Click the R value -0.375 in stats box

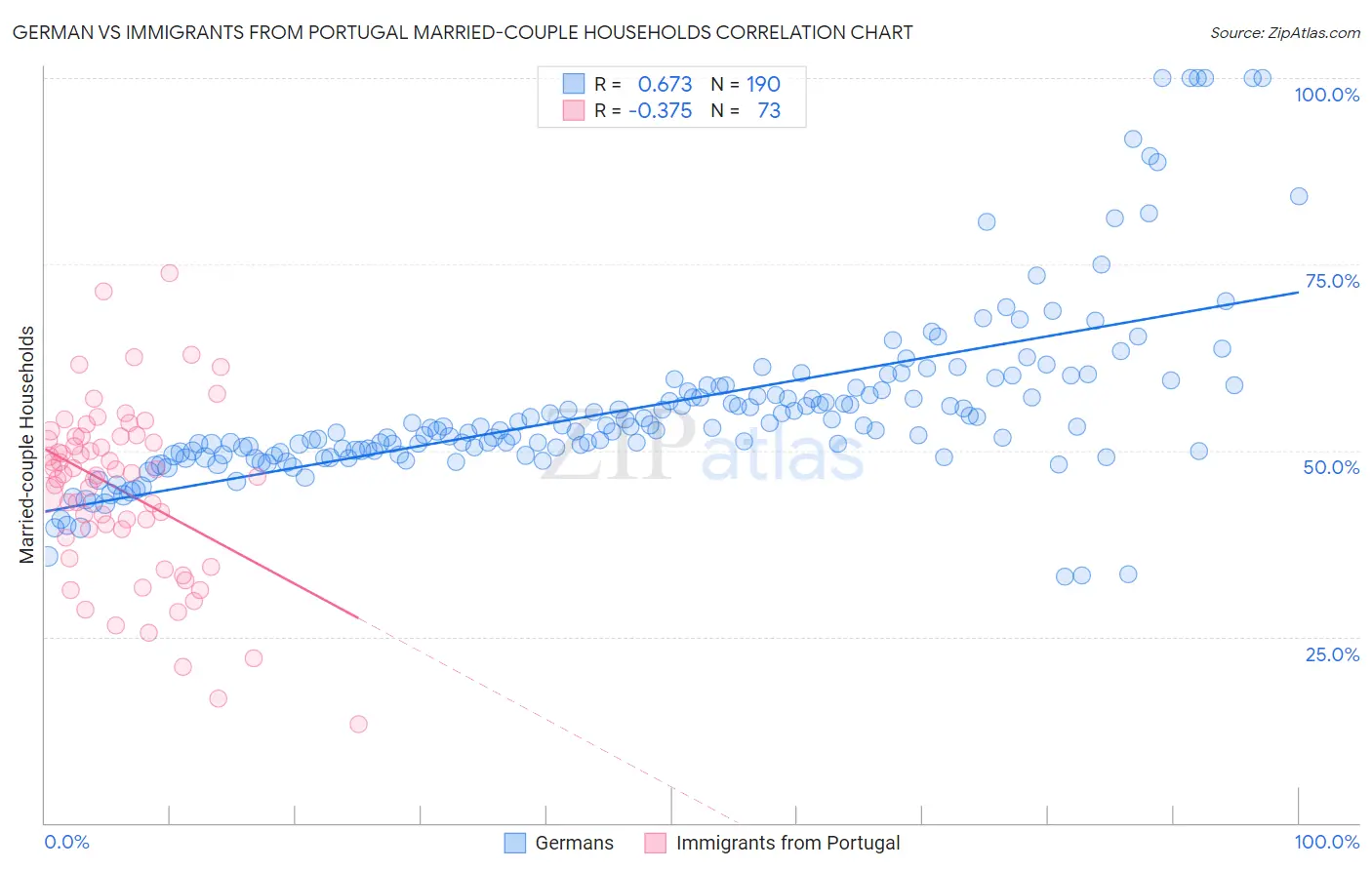pos(661,110)
